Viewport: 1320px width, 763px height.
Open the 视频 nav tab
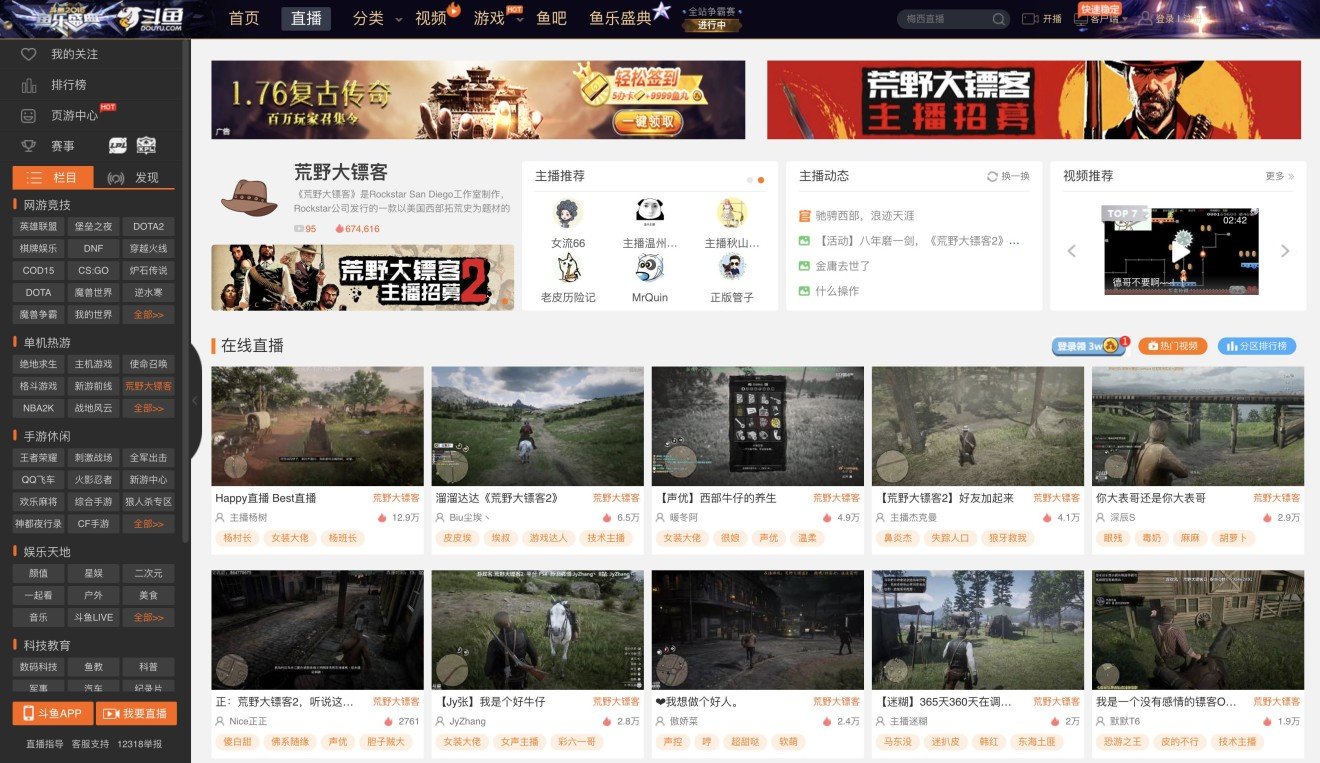pyautogui.click(x=431, y=18)
